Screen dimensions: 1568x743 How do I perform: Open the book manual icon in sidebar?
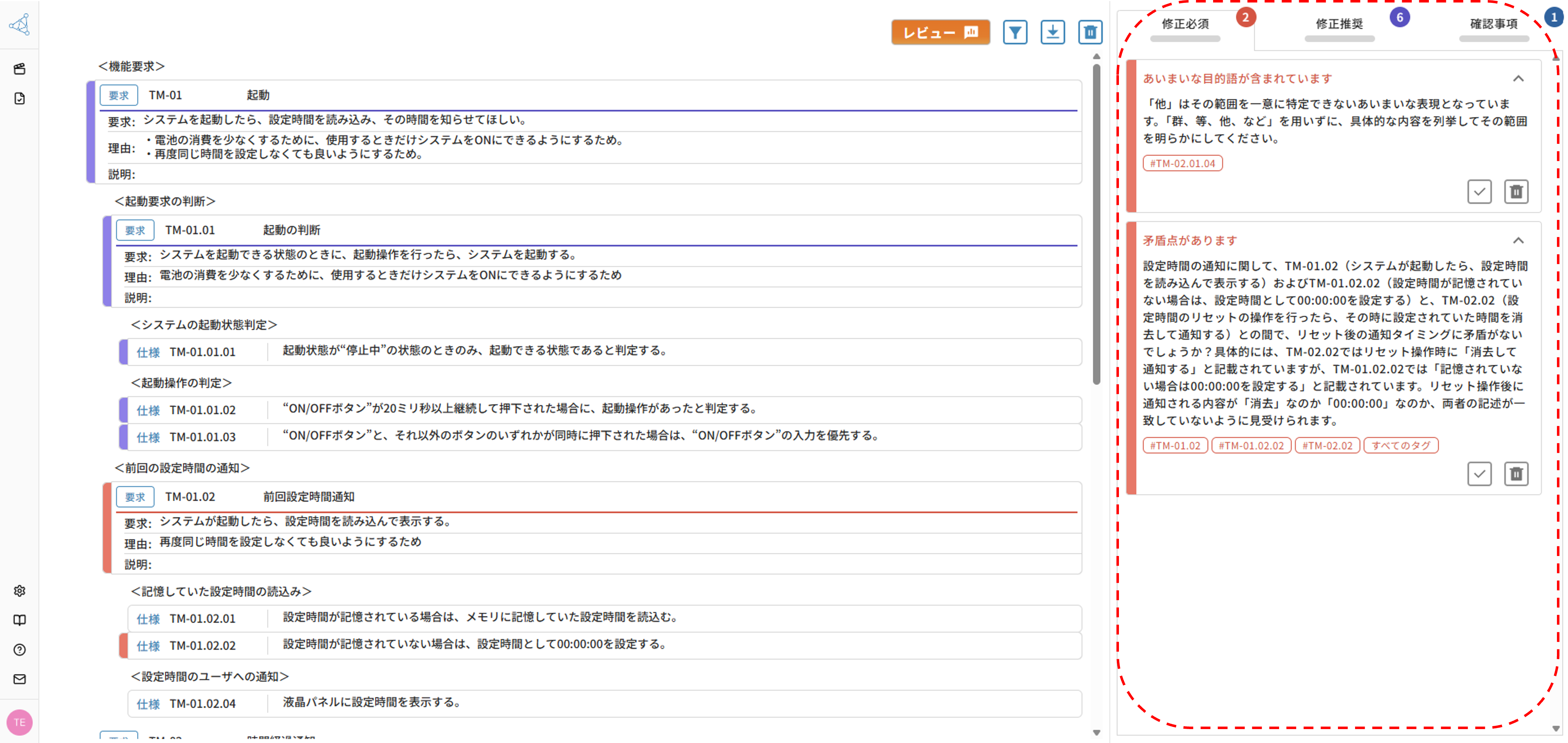point(20,620)
